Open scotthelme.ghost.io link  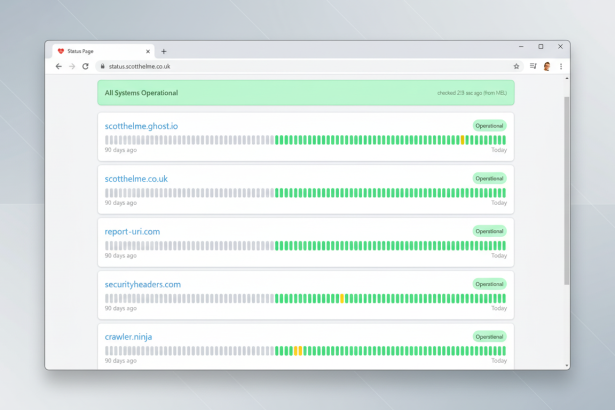141,126
